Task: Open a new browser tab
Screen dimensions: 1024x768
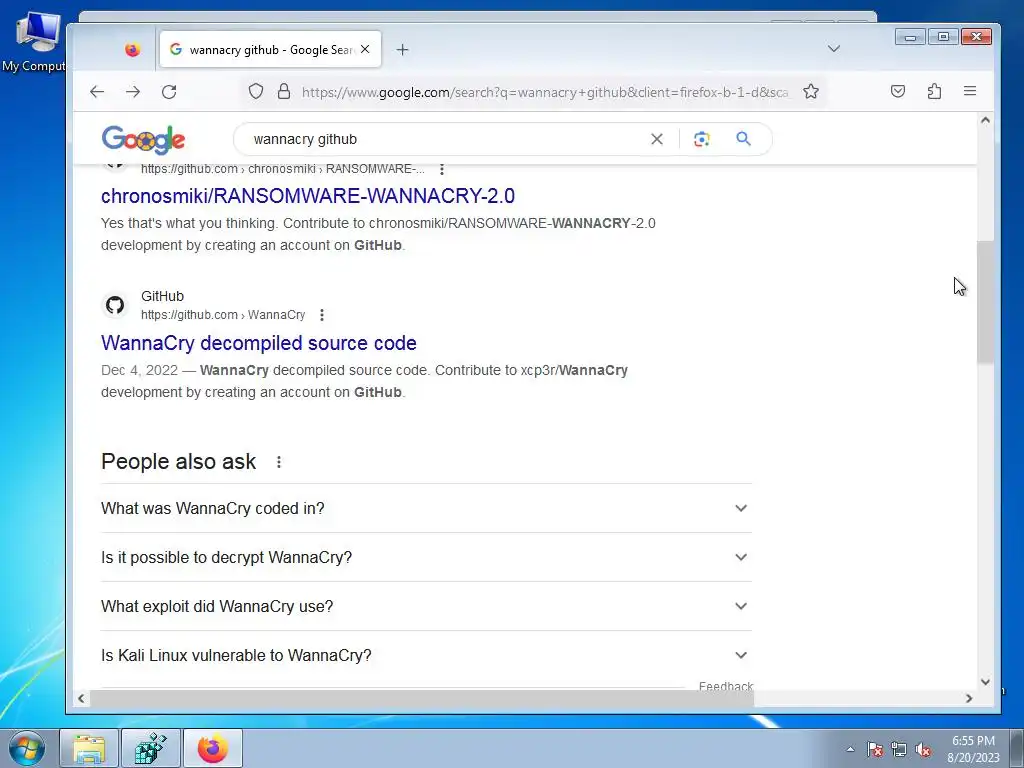Action: tap(402, 50)
